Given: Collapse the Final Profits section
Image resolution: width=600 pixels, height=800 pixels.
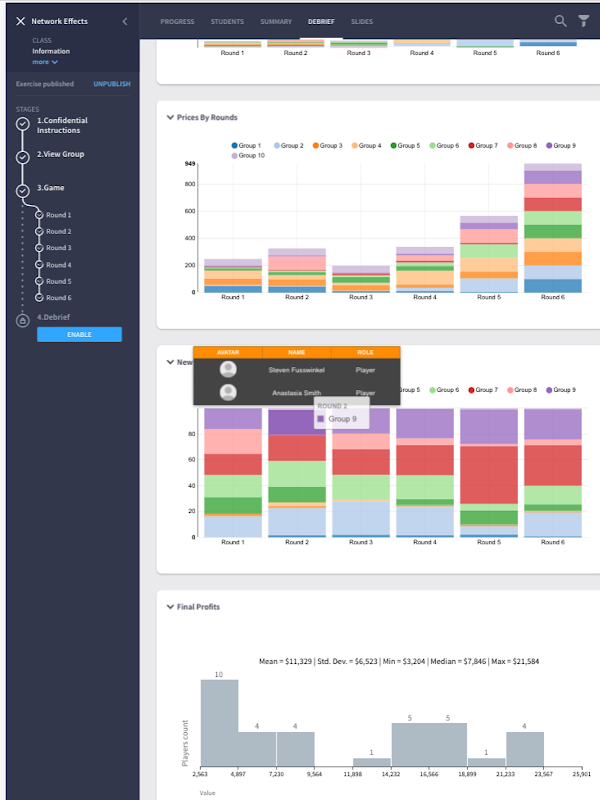Looking at the screenshot, I should pos(170,607).
